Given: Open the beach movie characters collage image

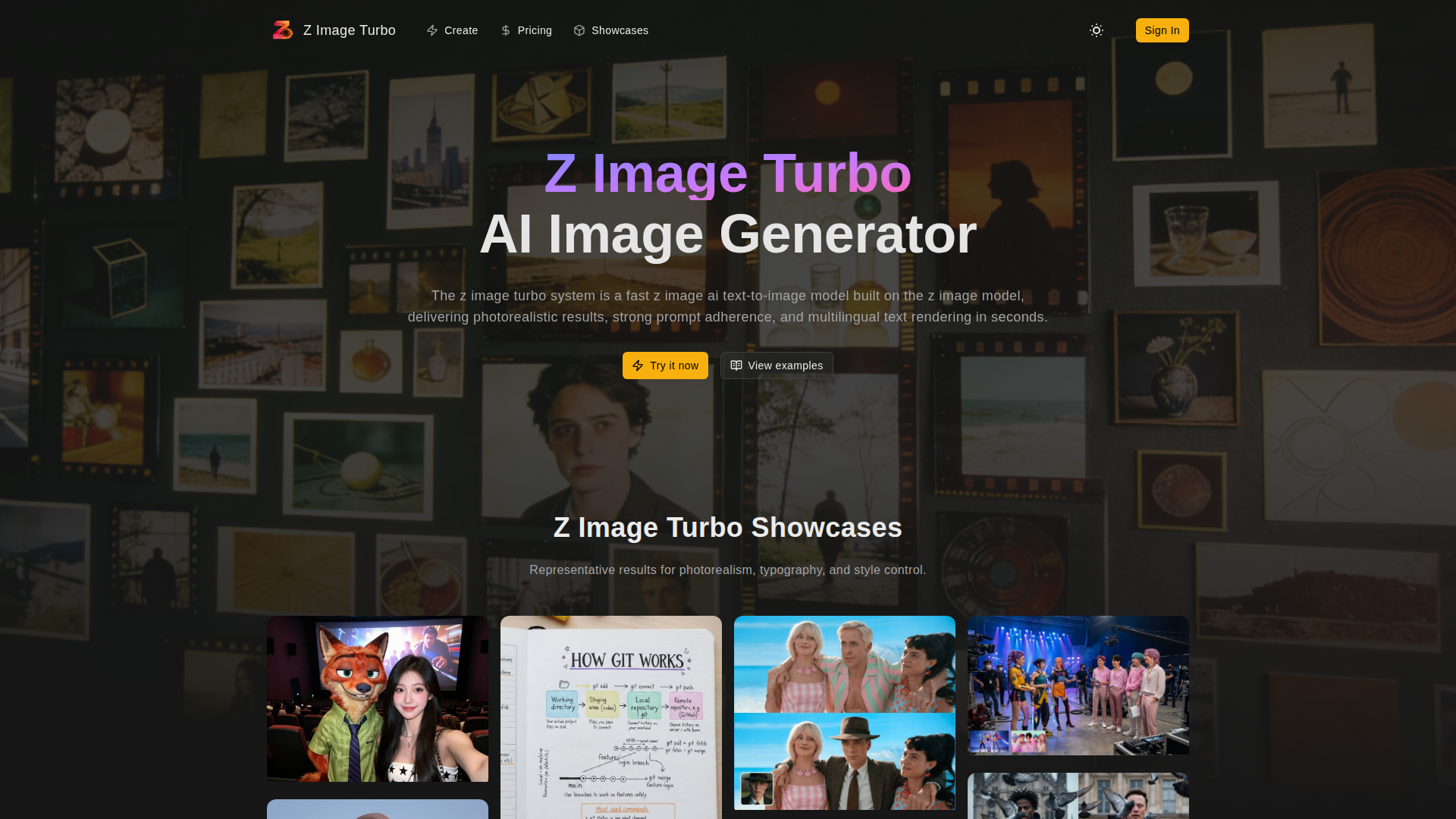Looking at the screenshot, I should [845, 712].
